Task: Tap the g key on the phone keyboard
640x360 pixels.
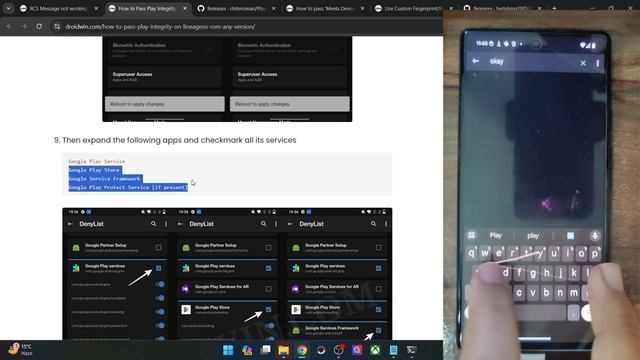Action: point(533,273)
